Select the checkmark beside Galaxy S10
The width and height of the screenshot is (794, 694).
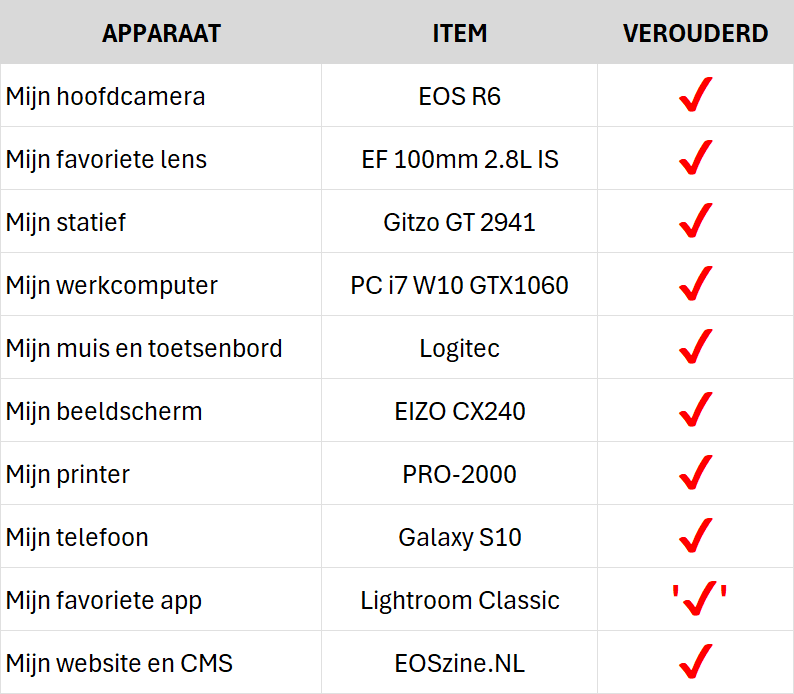tap(695, 537)
